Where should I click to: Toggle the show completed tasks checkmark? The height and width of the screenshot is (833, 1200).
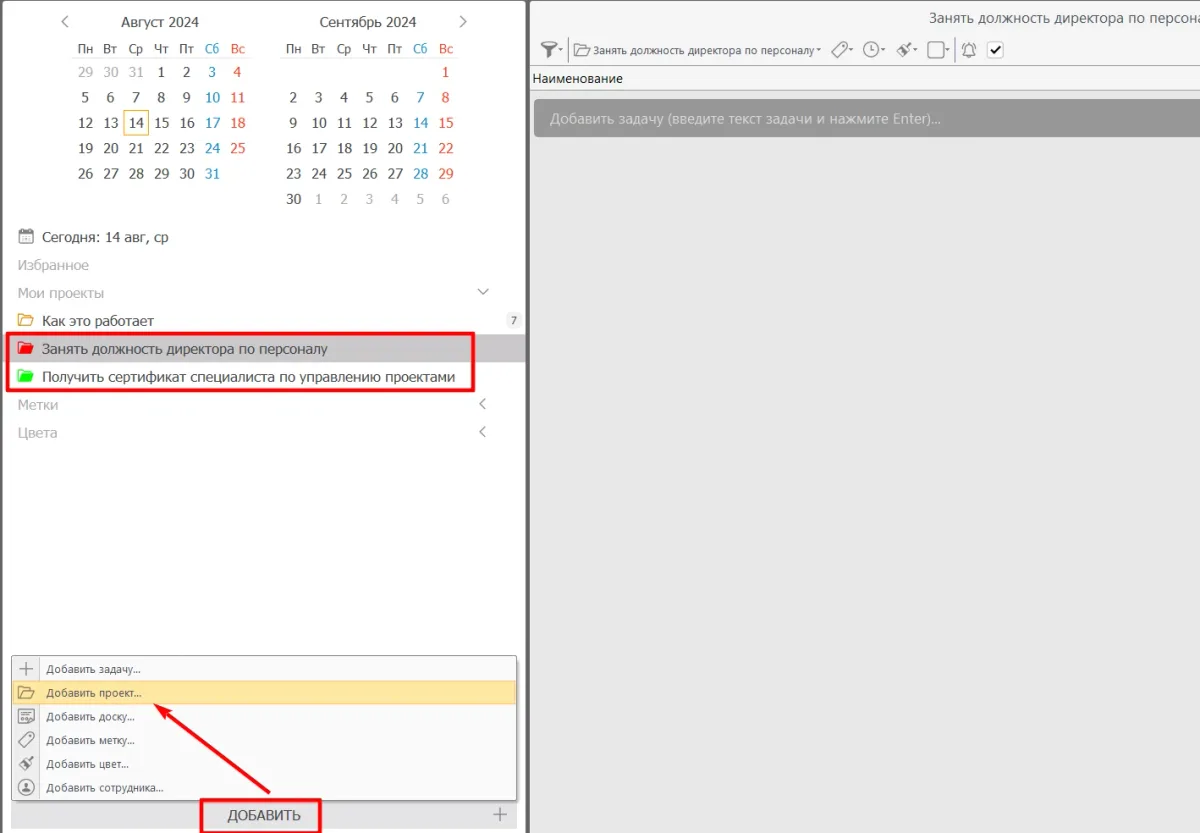pos(995,49)
